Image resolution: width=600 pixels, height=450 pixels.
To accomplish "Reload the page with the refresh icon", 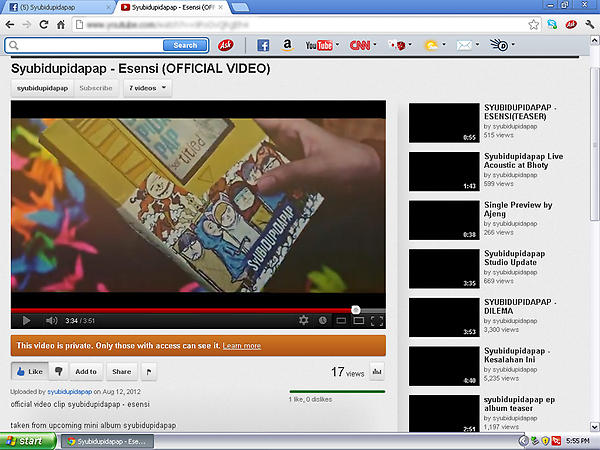I will [x=44, y=25].
